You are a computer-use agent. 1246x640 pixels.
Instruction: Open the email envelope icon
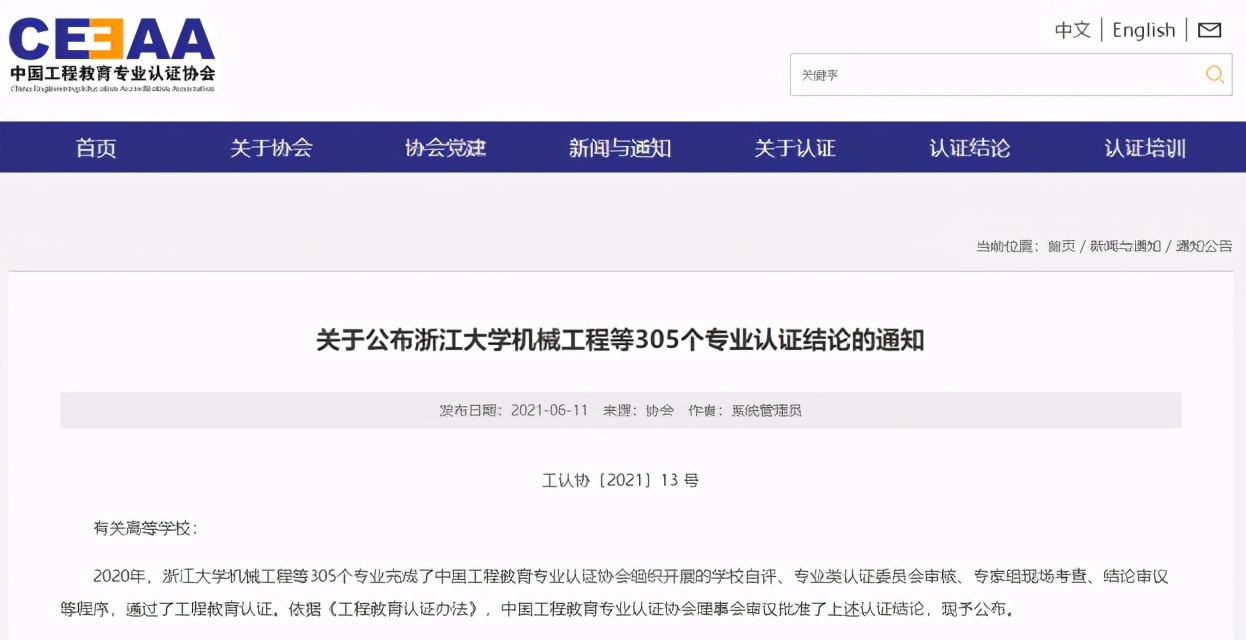[x=1209, y=29]
